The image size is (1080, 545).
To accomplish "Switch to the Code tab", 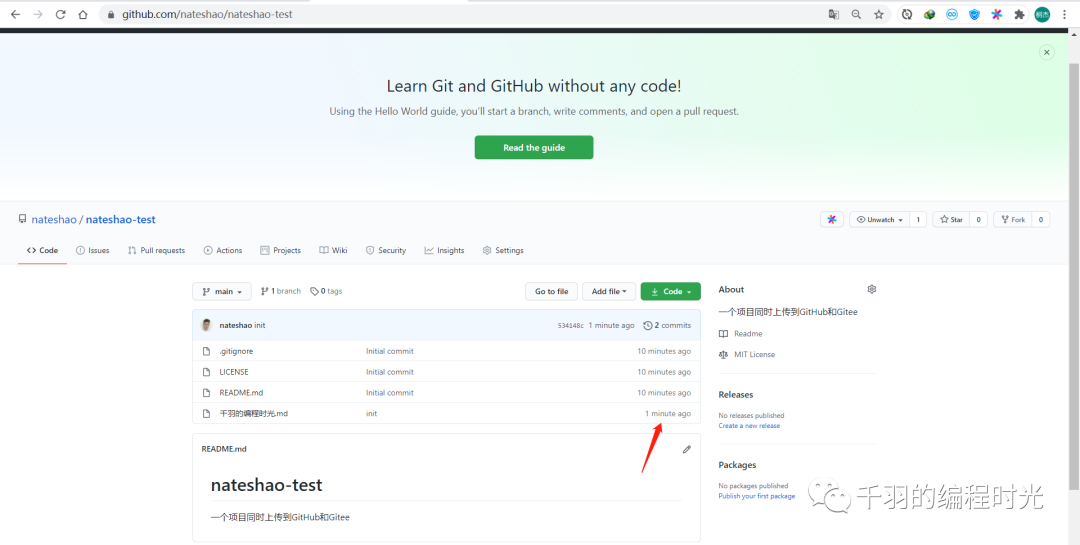I will coord(42,250).
